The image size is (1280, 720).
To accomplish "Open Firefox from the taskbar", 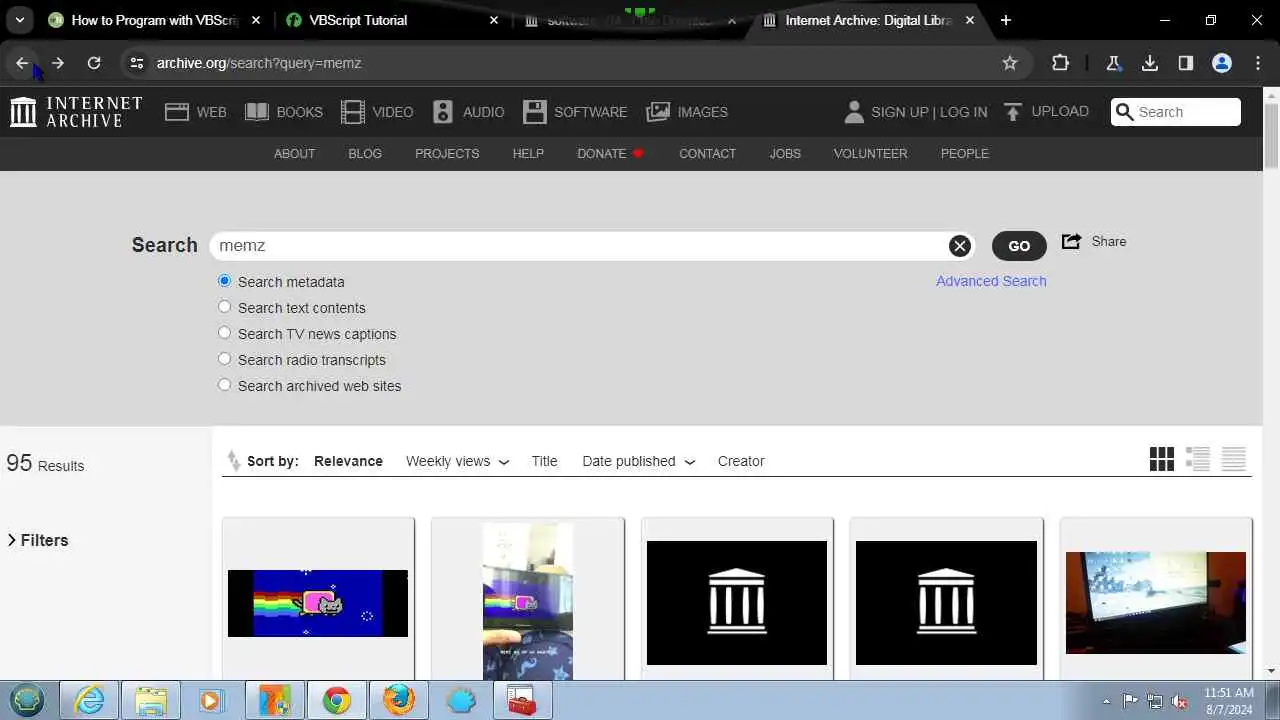I will 398,701.
